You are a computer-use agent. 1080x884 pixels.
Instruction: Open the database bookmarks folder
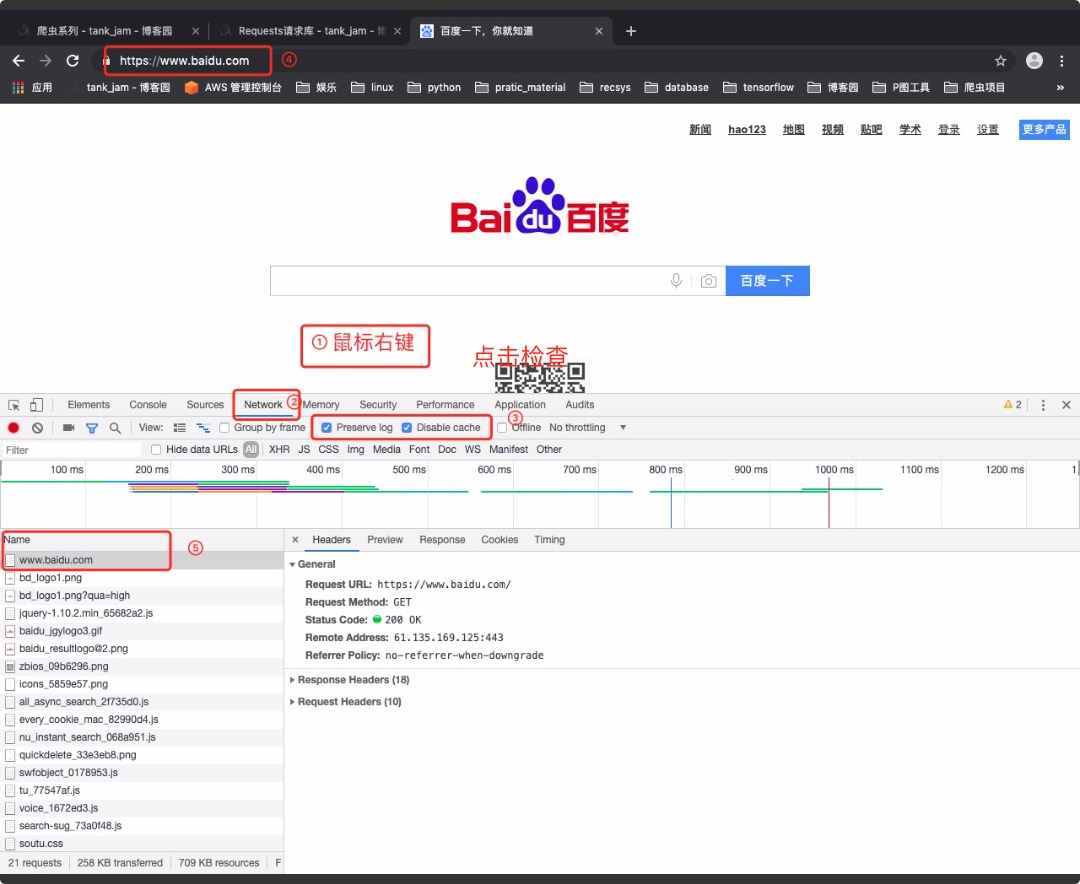click(x=676, y=88)
